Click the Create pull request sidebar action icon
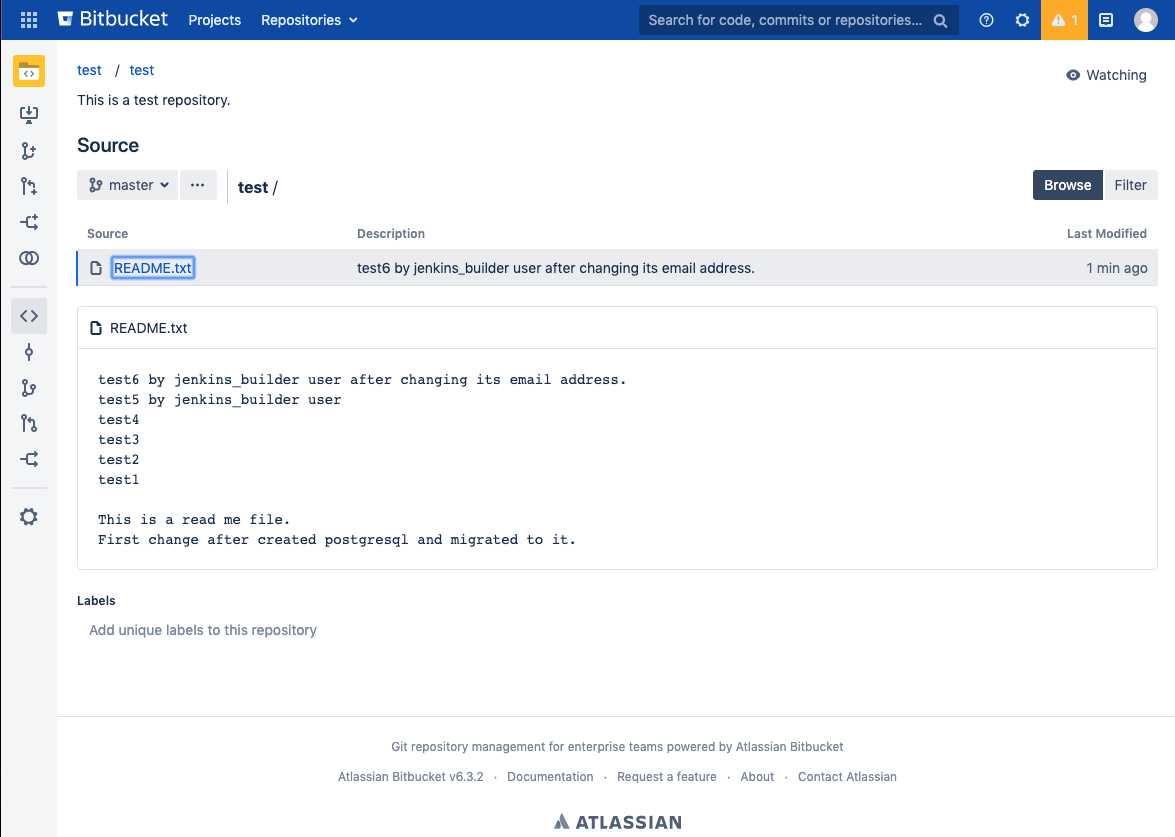The height and width of the screenshot is (837, 1175). pyautogui.click(x=29, y=187)
